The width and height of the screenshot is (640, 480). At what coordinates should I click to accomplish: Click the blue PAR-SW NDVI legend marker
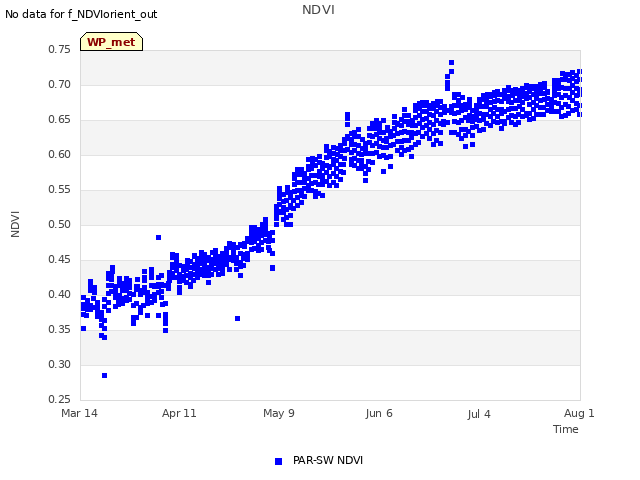point(278,461)
